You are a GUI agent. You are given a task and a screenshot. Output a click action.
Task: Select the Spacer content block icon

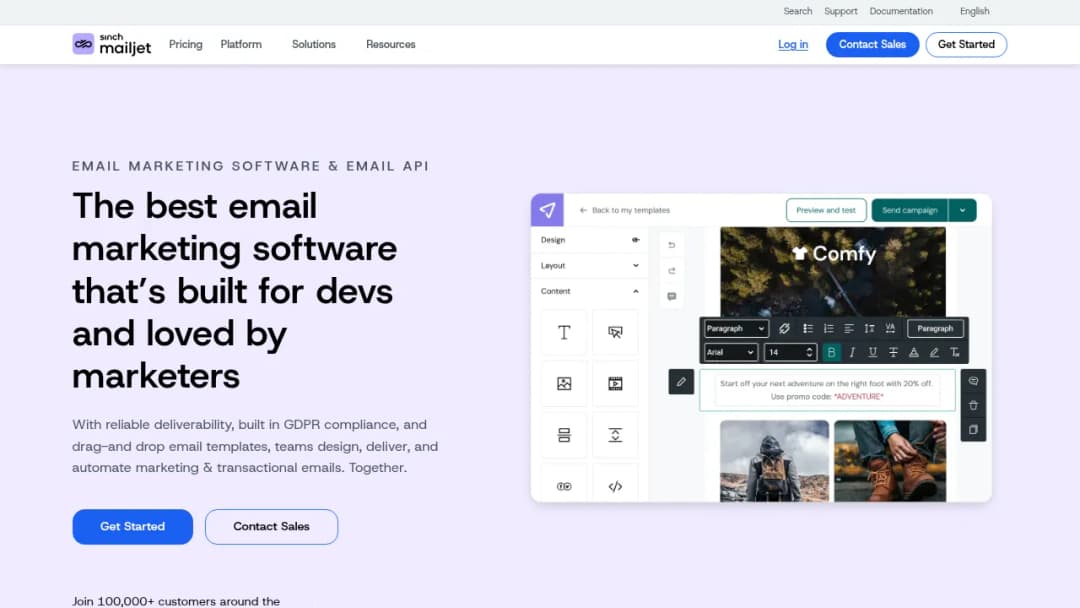pyautogui.click(x=615, y=435)
